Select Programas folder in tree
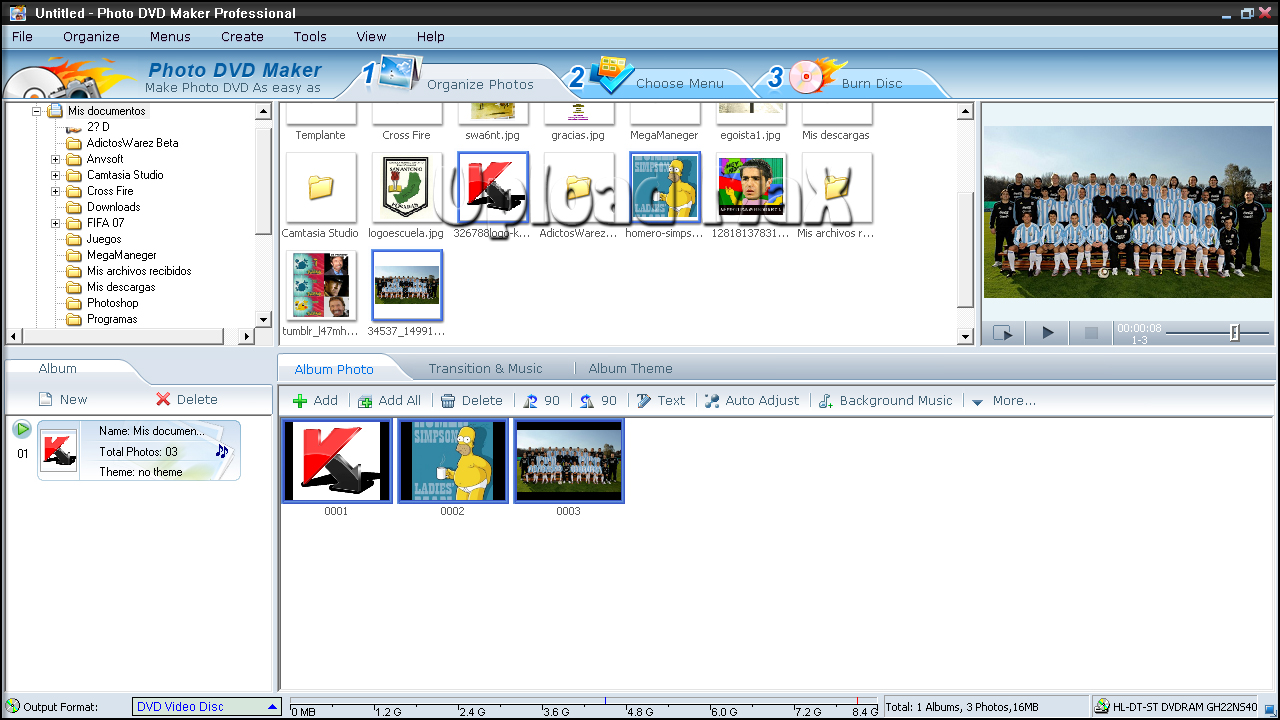The width and height of the screenshot is (1280, 720). coord(112,319)
